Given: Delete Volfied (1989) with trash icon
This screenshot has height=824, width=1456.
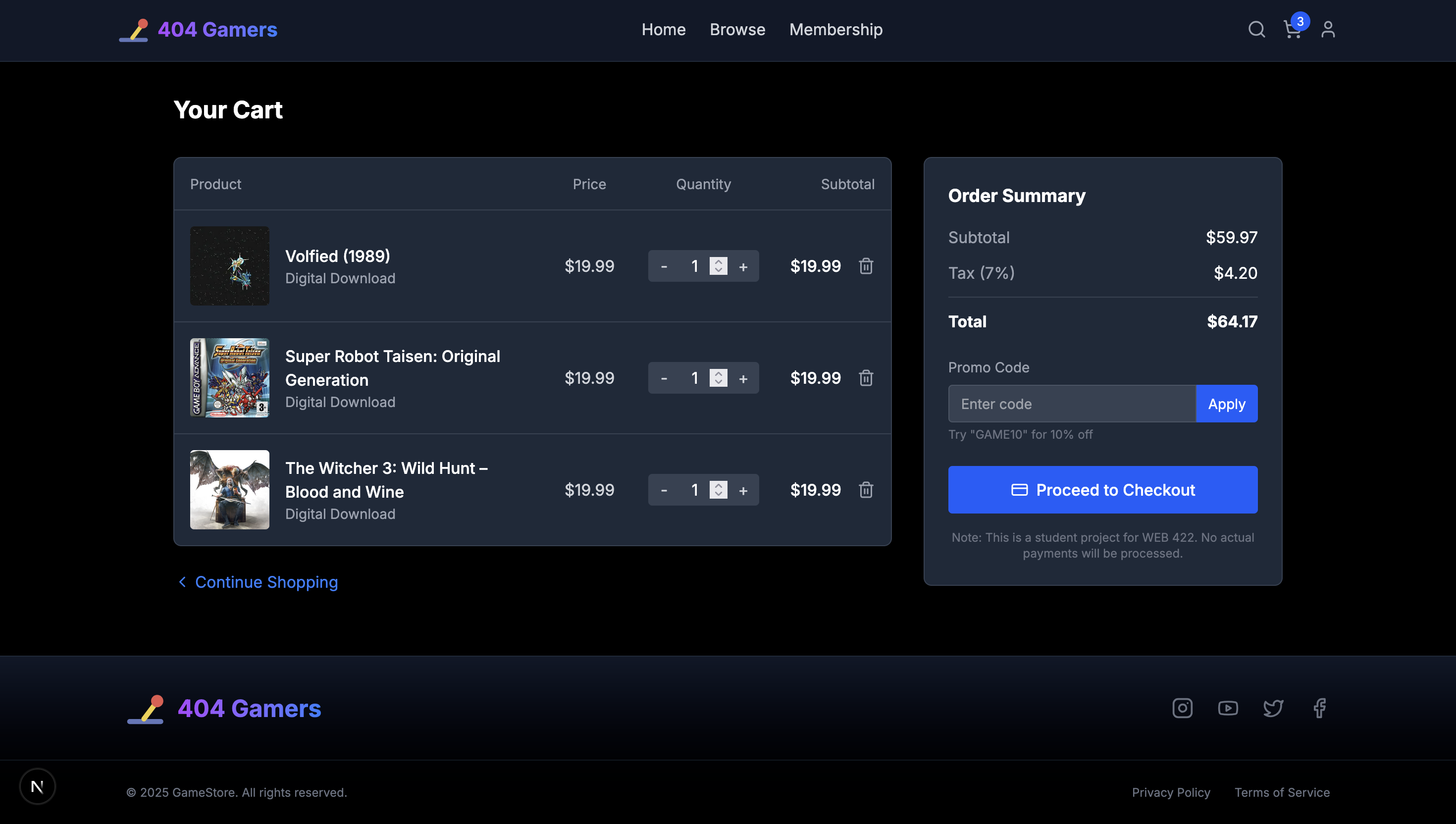Looking at the screenshot, I should pos(866,266).
